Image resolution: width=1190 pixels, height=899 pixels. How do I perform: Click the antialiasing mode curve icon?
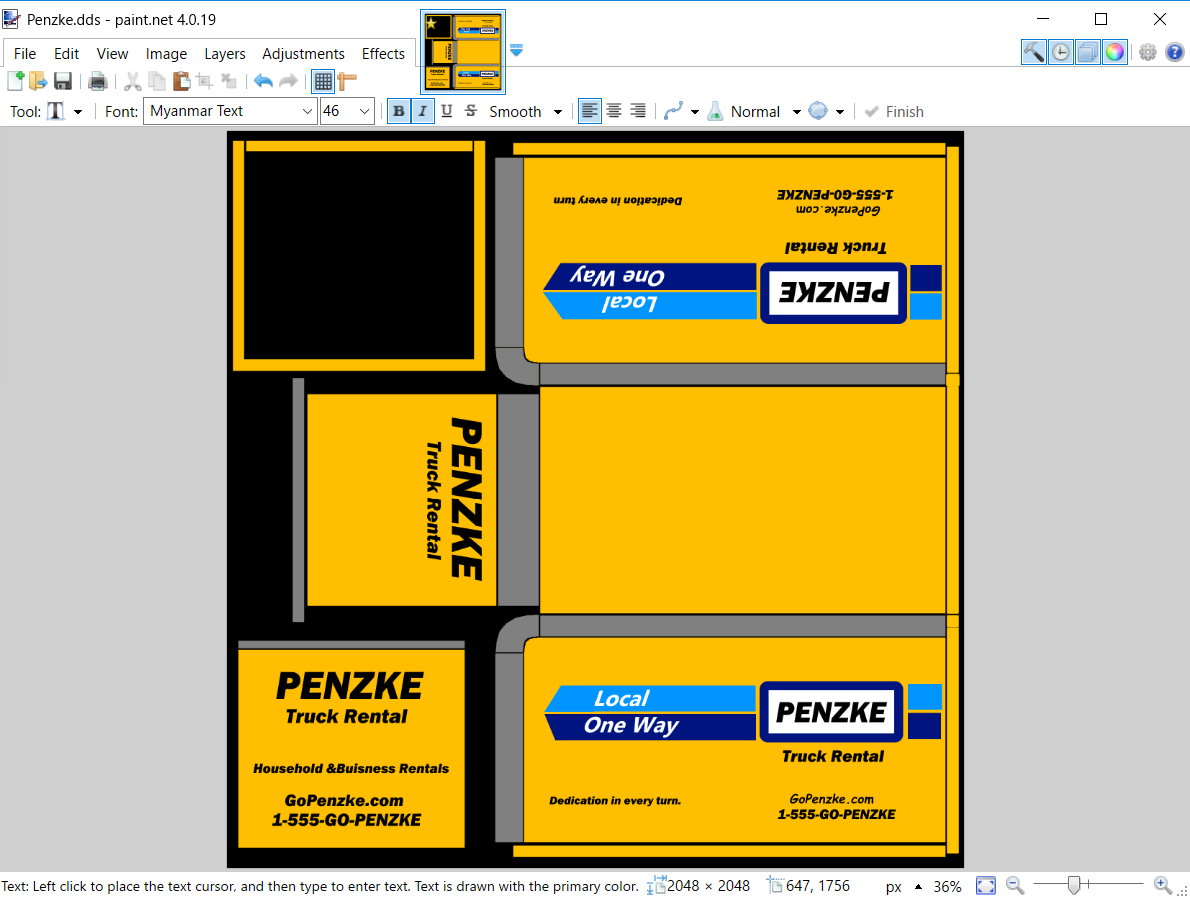click(x=673, y=112)
